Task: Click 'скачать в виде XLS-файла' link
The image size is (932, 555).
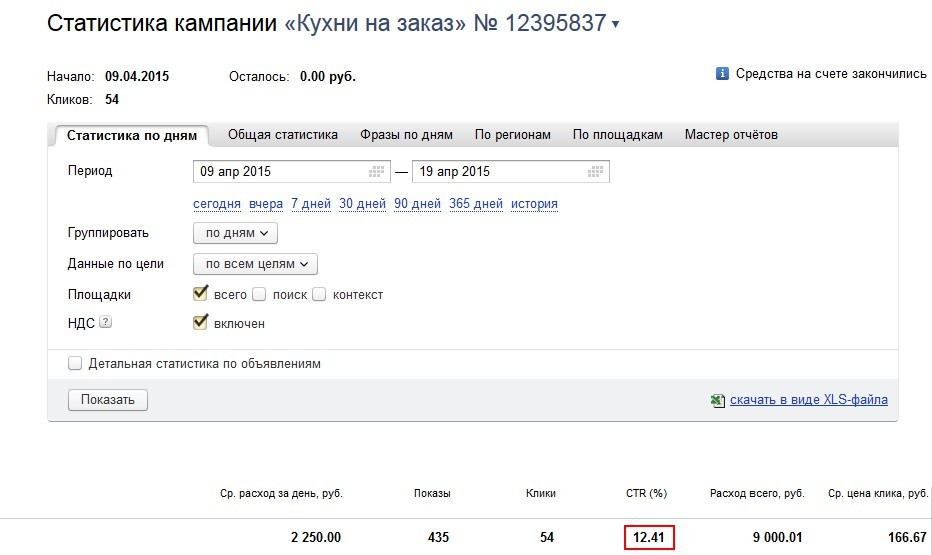Action: coord(808,400)
